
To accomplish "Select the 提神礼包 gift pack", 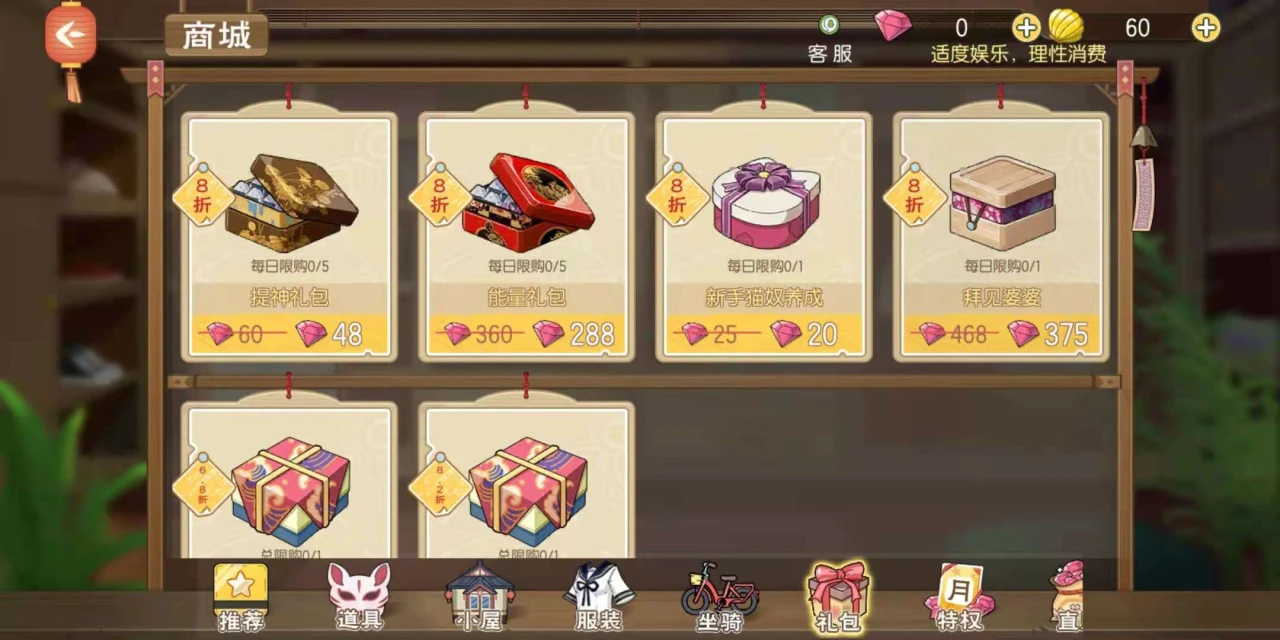I will point(289,236).
